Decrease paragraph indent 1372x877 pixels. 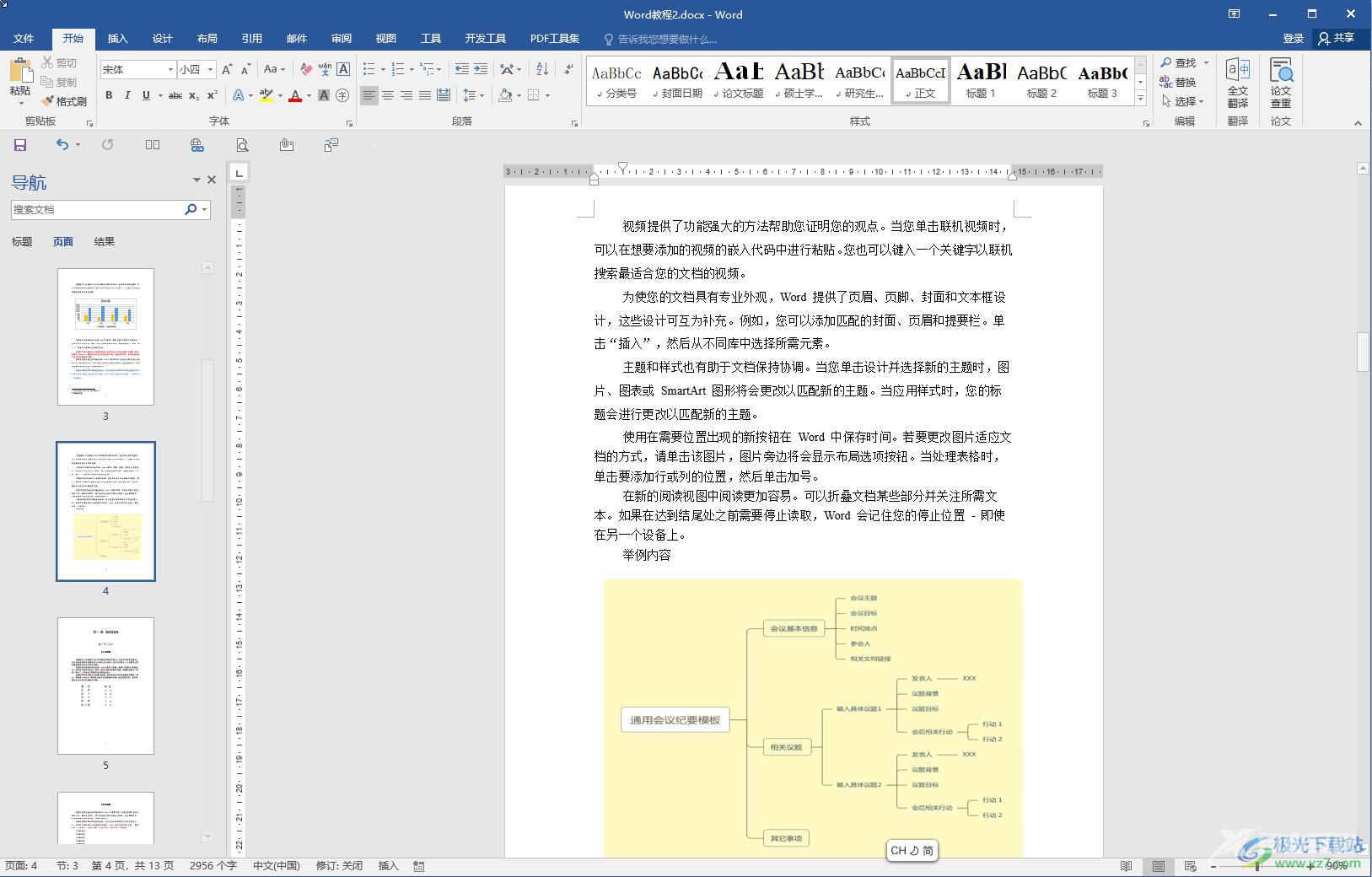pyautogui.click(x=461, y=69)
